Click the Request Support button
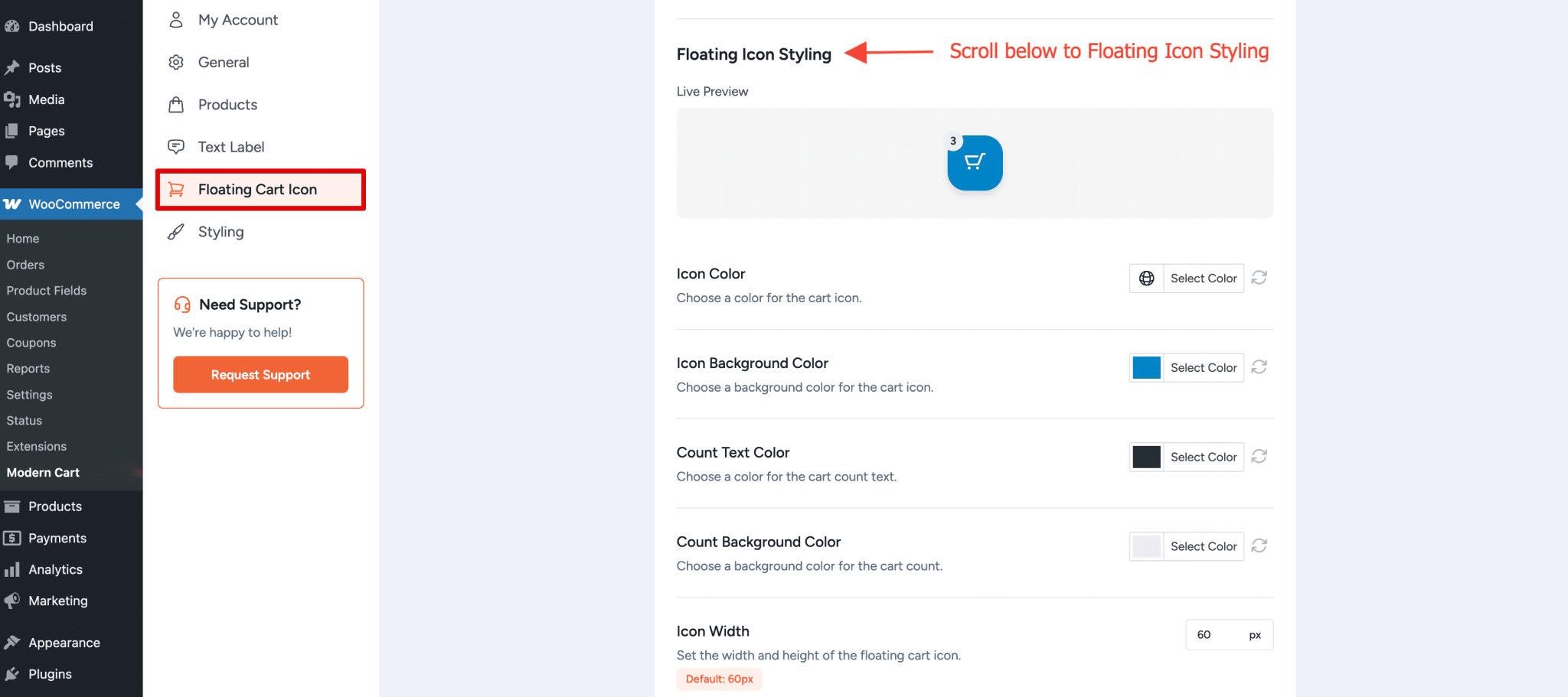 (260, 374)
